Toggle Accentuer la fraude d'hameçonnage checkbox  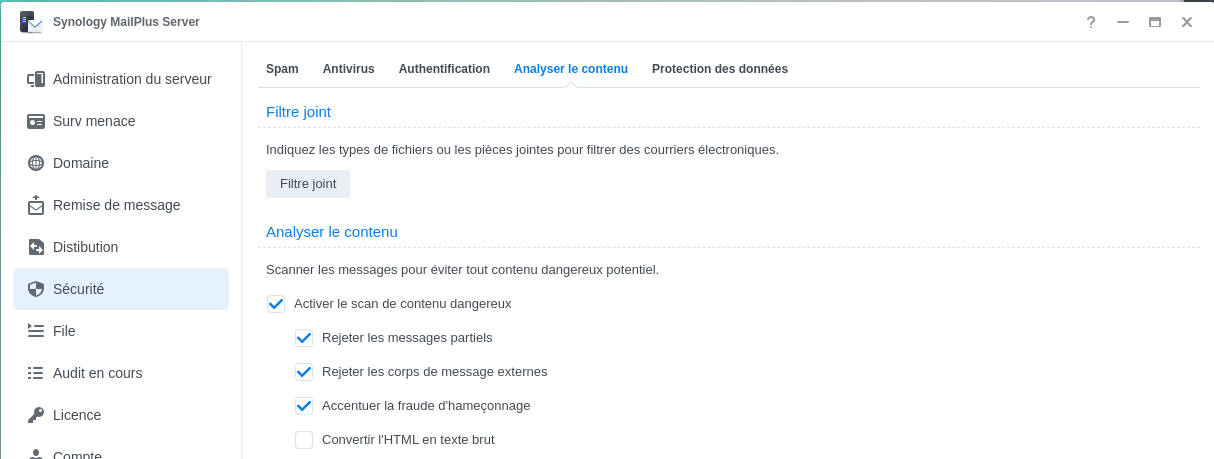point(304,406)
